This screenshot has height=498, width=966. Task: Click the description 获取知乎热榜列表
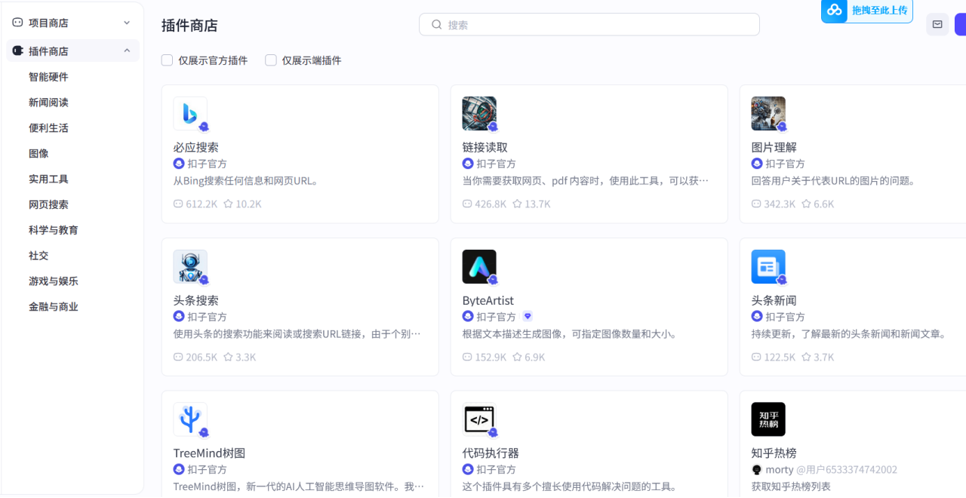tap(791, 486)
